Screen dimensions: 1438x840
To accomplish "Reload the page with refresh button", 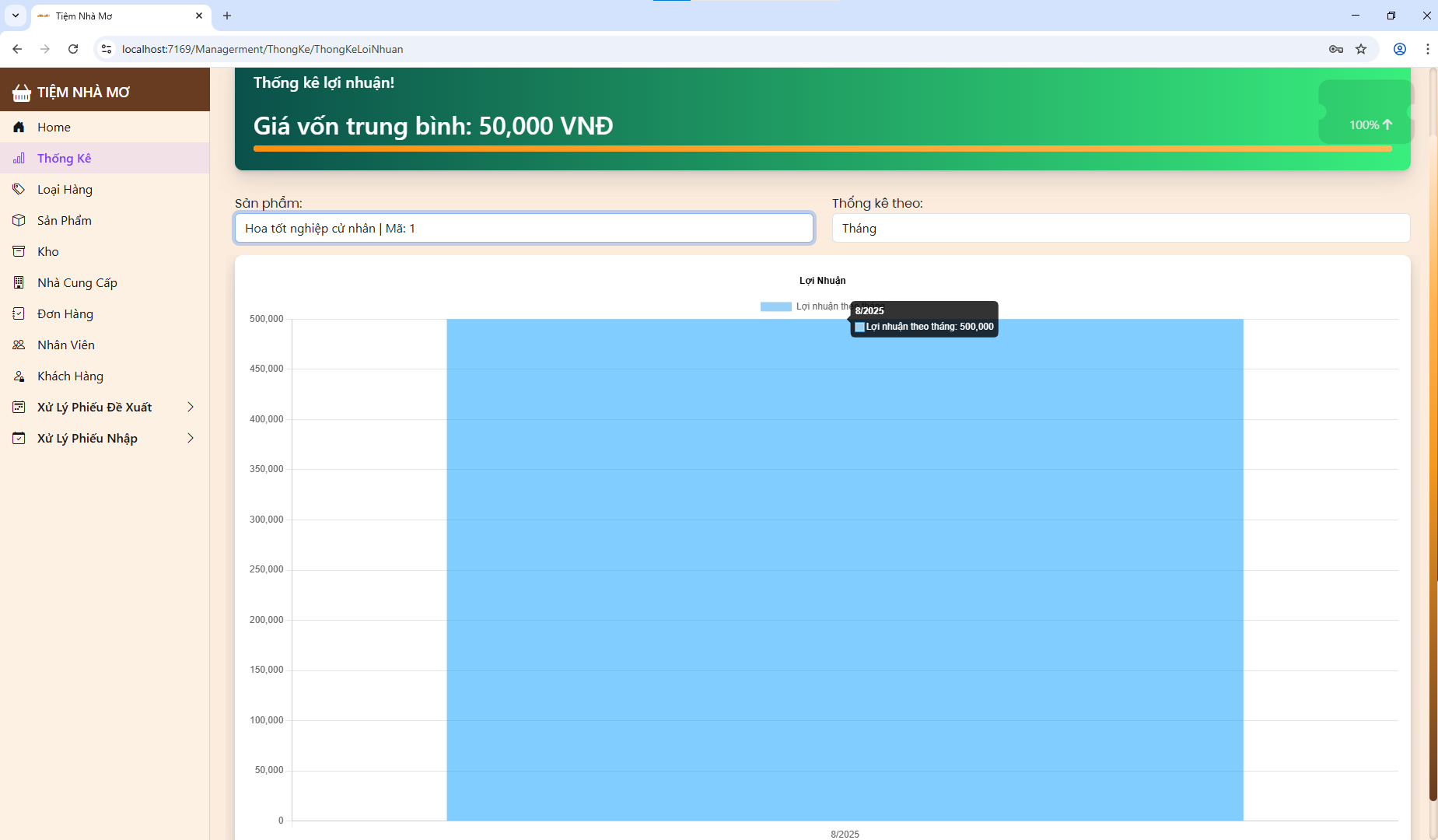I will coord(73,49).
